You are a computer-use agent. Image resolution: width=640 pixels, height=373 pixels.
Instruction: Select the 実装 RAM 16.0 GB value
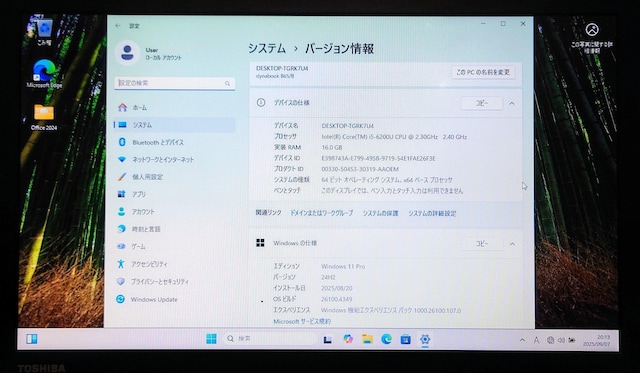pyautogui.click(x=332, y=147)
